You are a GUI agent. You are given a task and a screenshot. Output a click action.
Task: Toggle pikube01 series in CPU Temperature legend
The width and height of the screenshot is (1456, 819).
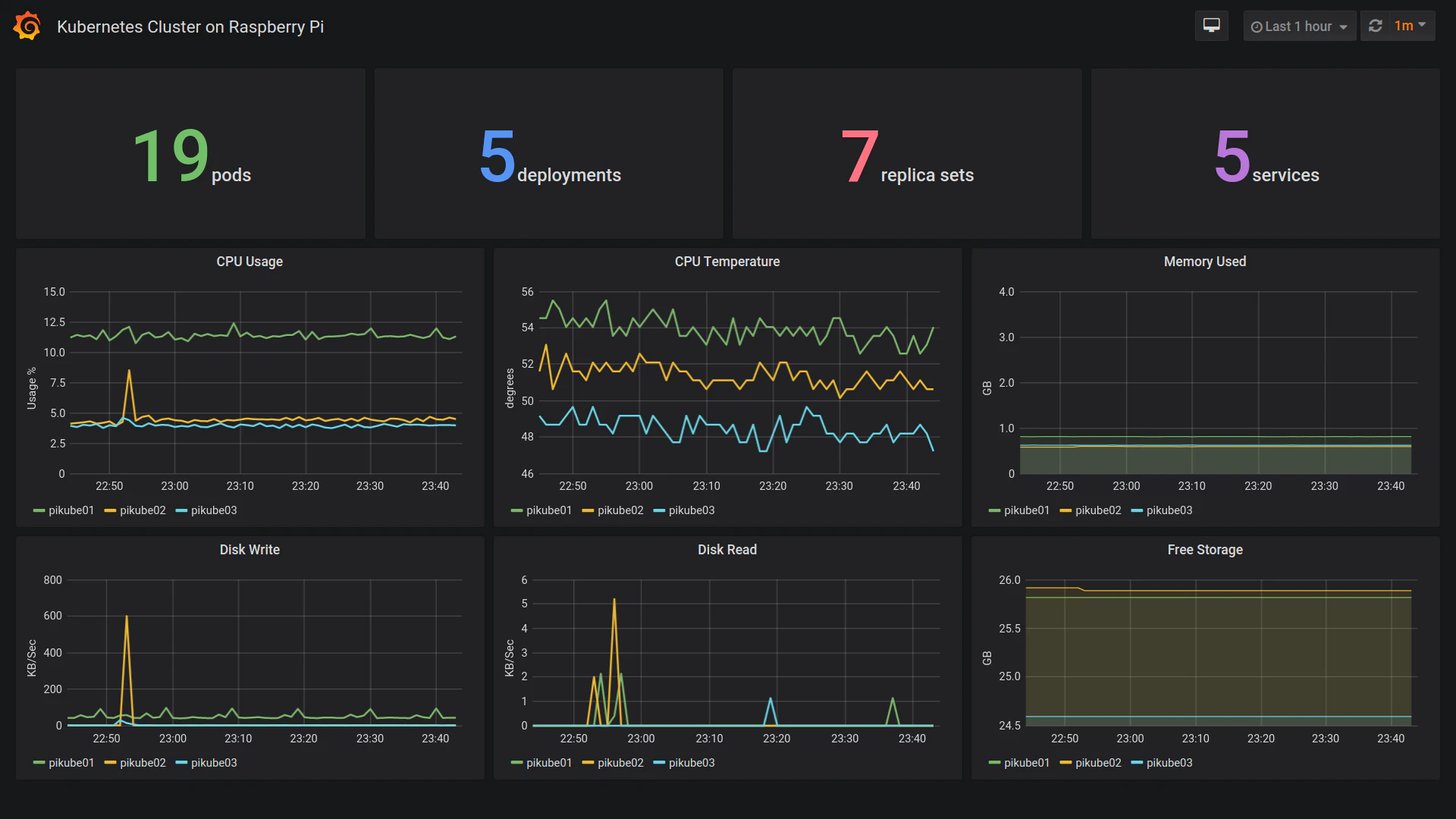[541, 510]
